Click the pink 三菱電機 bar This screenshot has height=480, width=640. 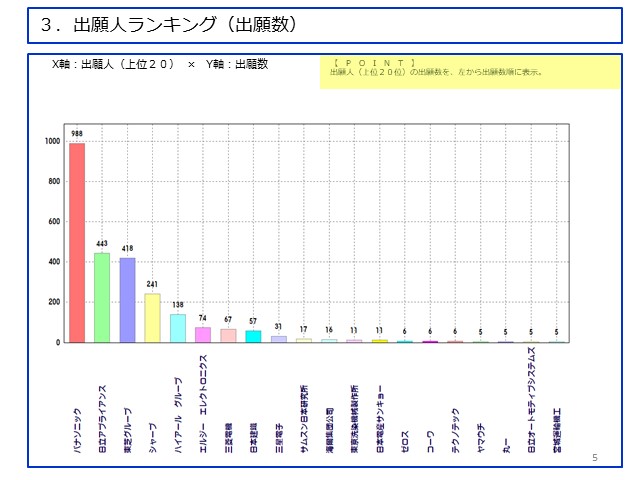(228, 336)
